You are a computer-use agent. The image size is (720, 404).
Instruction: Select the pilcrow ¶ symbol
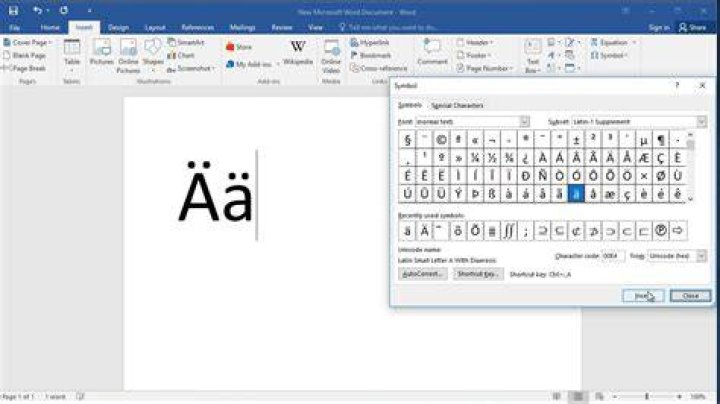661,140
